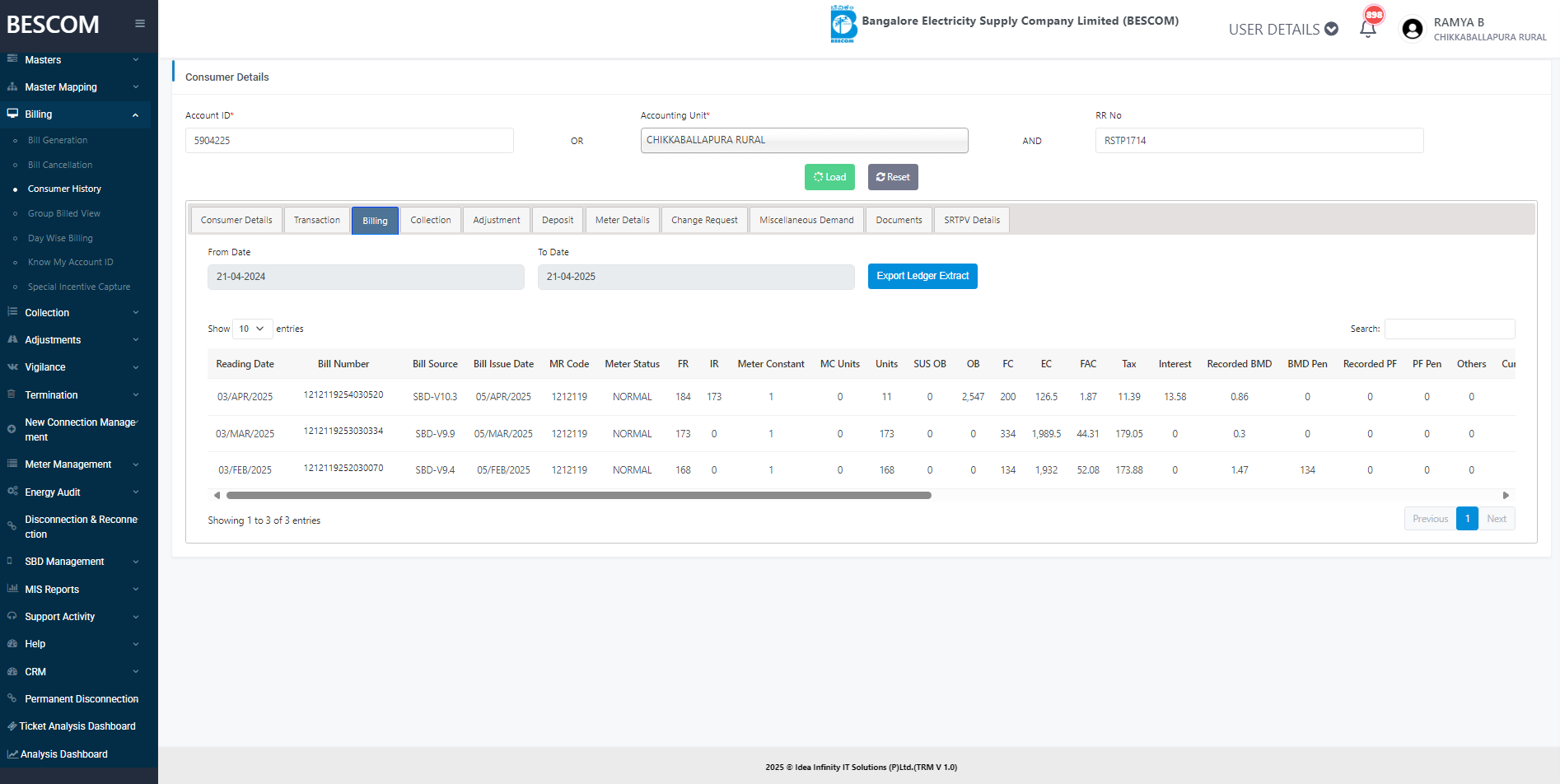Click the Ticket Analysis Dashboard icon
This screenshot has width=1560, height=784.
click(12, 726)
